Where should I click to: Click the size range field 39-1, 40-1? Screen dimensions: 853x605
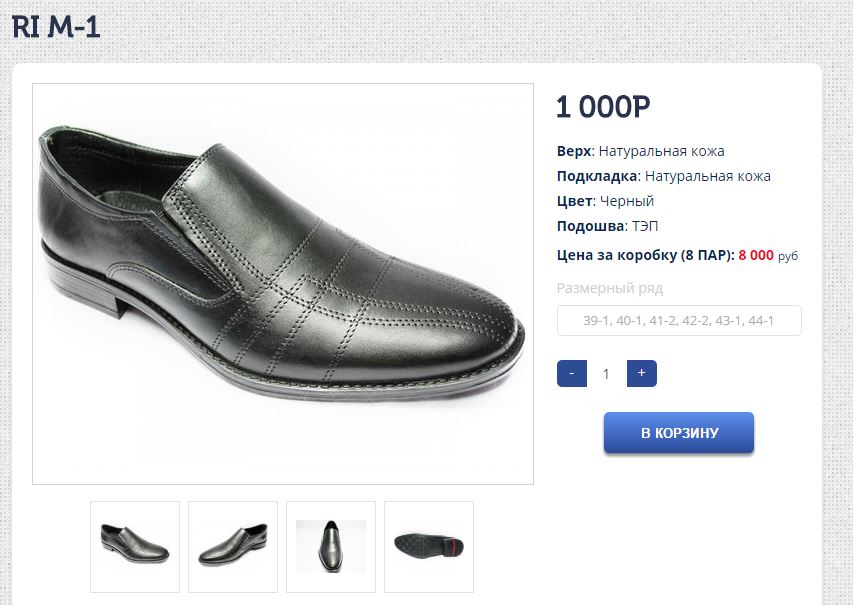679,321
